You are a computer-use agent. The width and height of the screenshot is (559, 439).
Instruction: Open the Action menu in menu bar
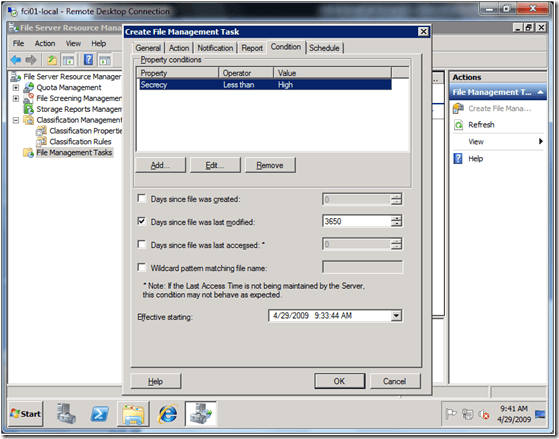point(45,44)
